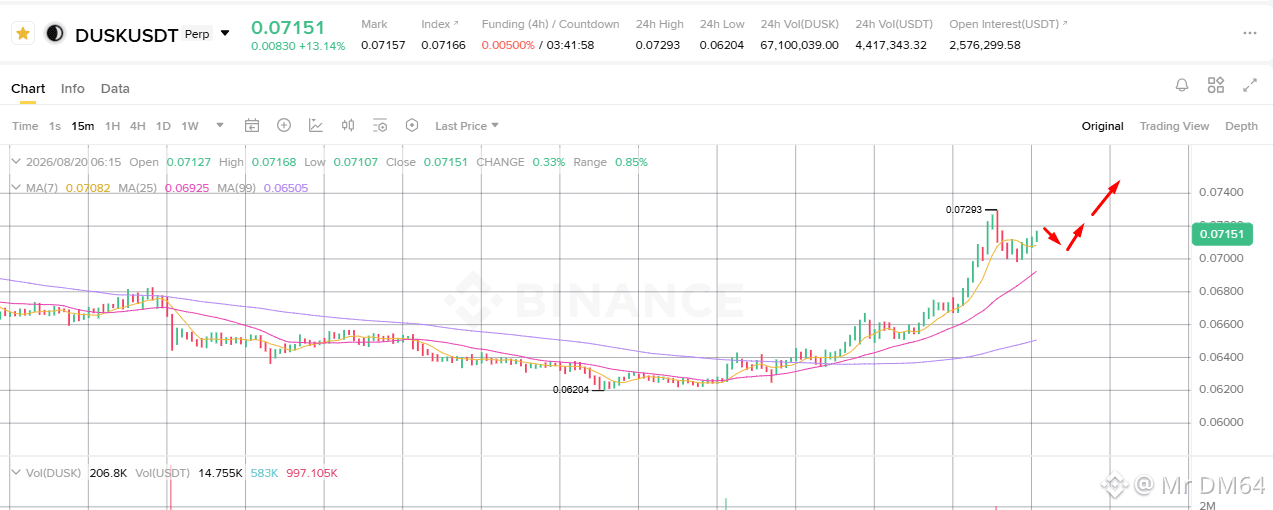Click the hexagon chart settings icon

412,126
